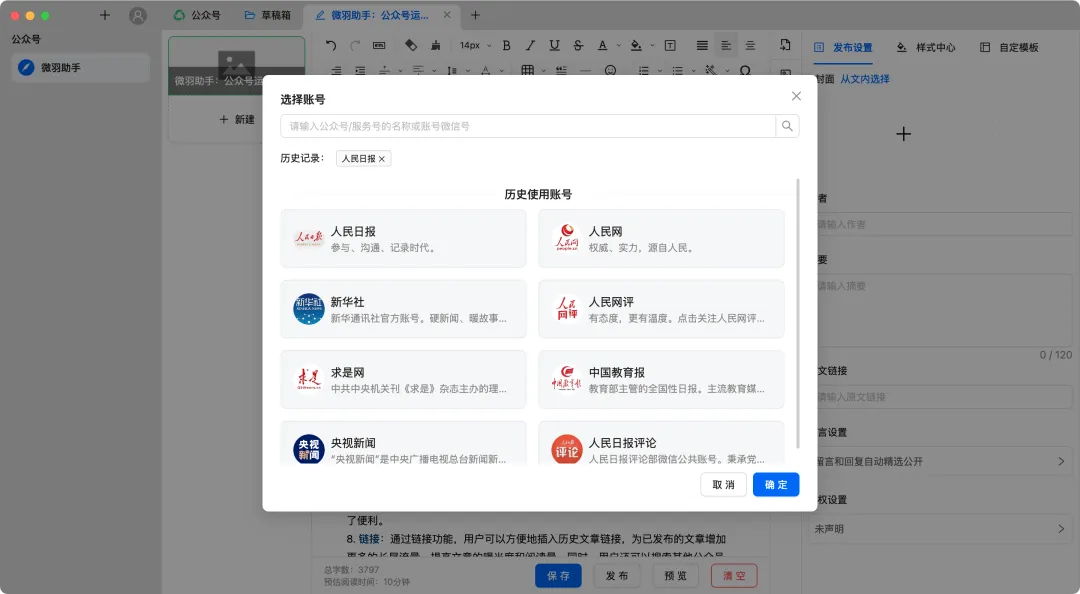Toggle bold formatting
Image resolution: width=1080 pixels, height=594 pixels.
[506, 45]
